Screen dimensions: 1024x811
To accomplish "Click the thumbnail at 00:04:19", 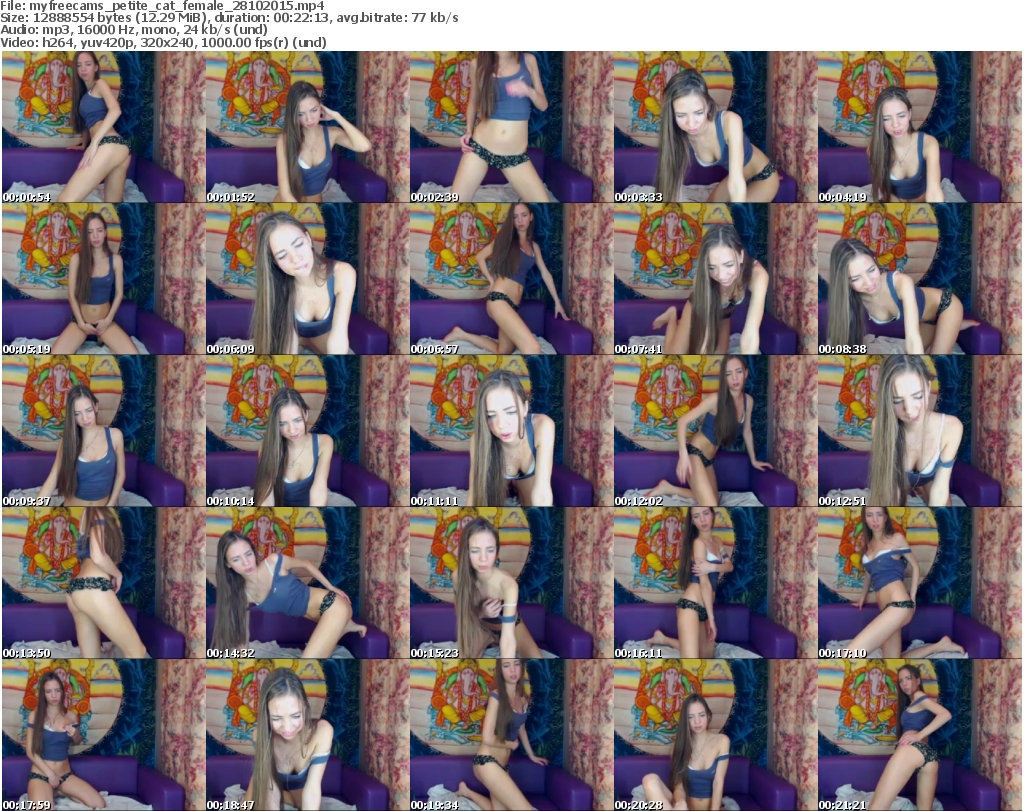I will 920,127.
